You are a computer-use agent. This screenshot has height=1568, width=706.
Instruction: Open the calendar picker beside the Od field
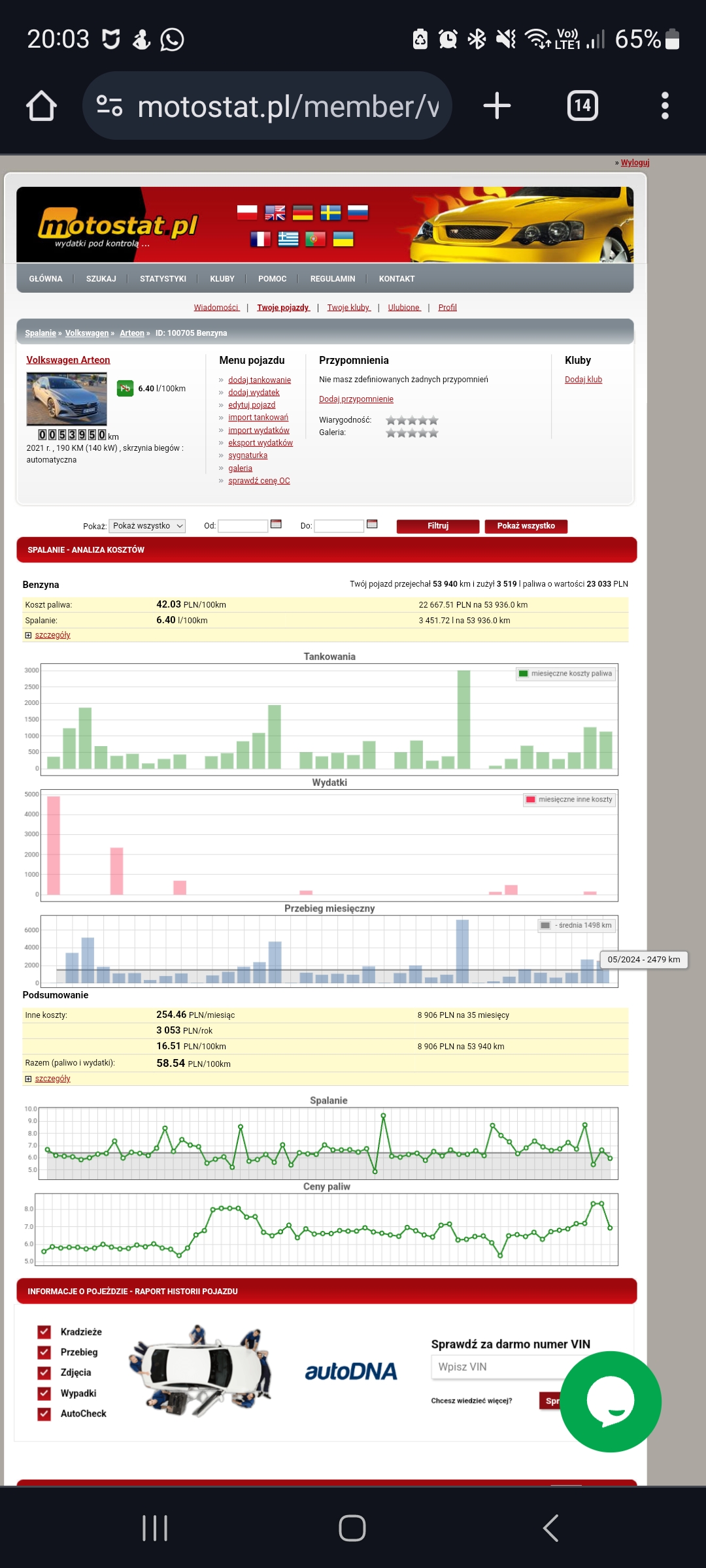point(276,525)
